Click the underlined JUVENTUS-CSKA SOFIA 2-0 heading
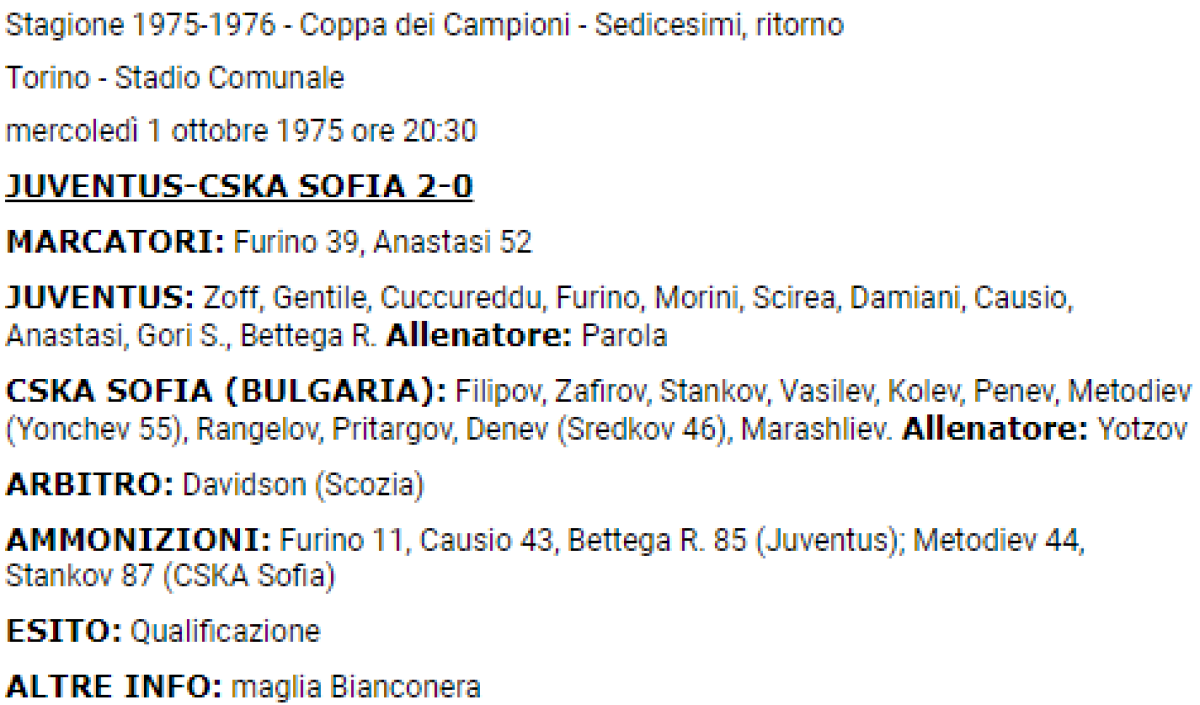Screen dimensions: 1200x705 tap(239, 187)
